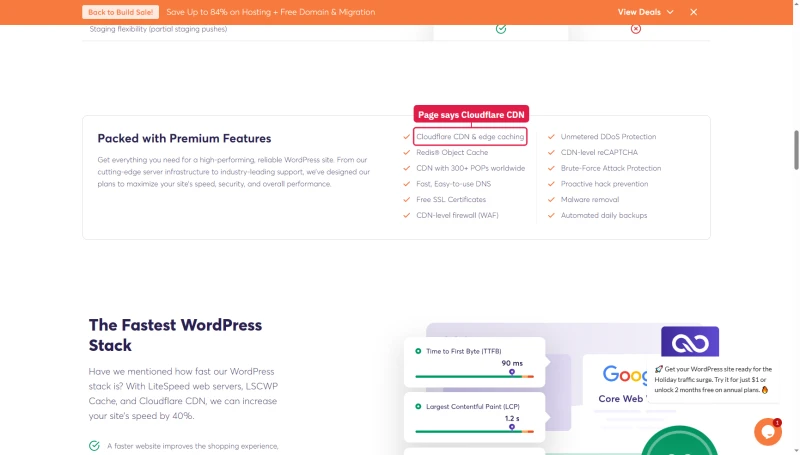Viewport: 800px width, 455px height.
Task: Click green dot beside Time to First Byte
Action: tap(418, 351)
